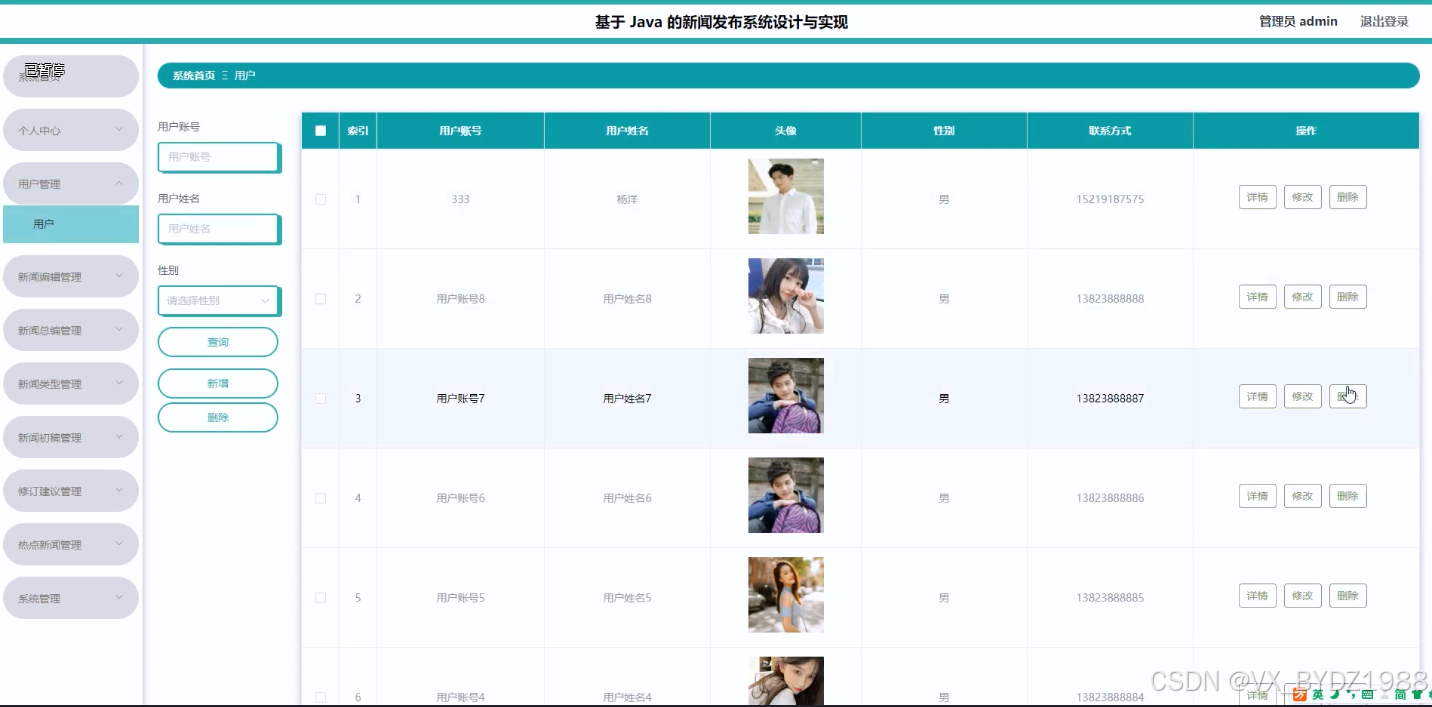Click 修改 for 用户姓名5
Screen dimensions: 1432x707
pyautogui.click(x=1302, y=596)
